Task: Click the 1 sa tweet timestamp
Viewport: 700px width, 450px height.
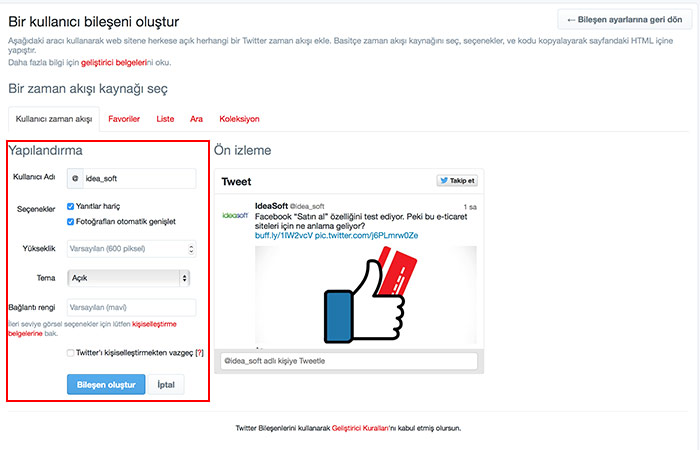Action: (470, 207)
